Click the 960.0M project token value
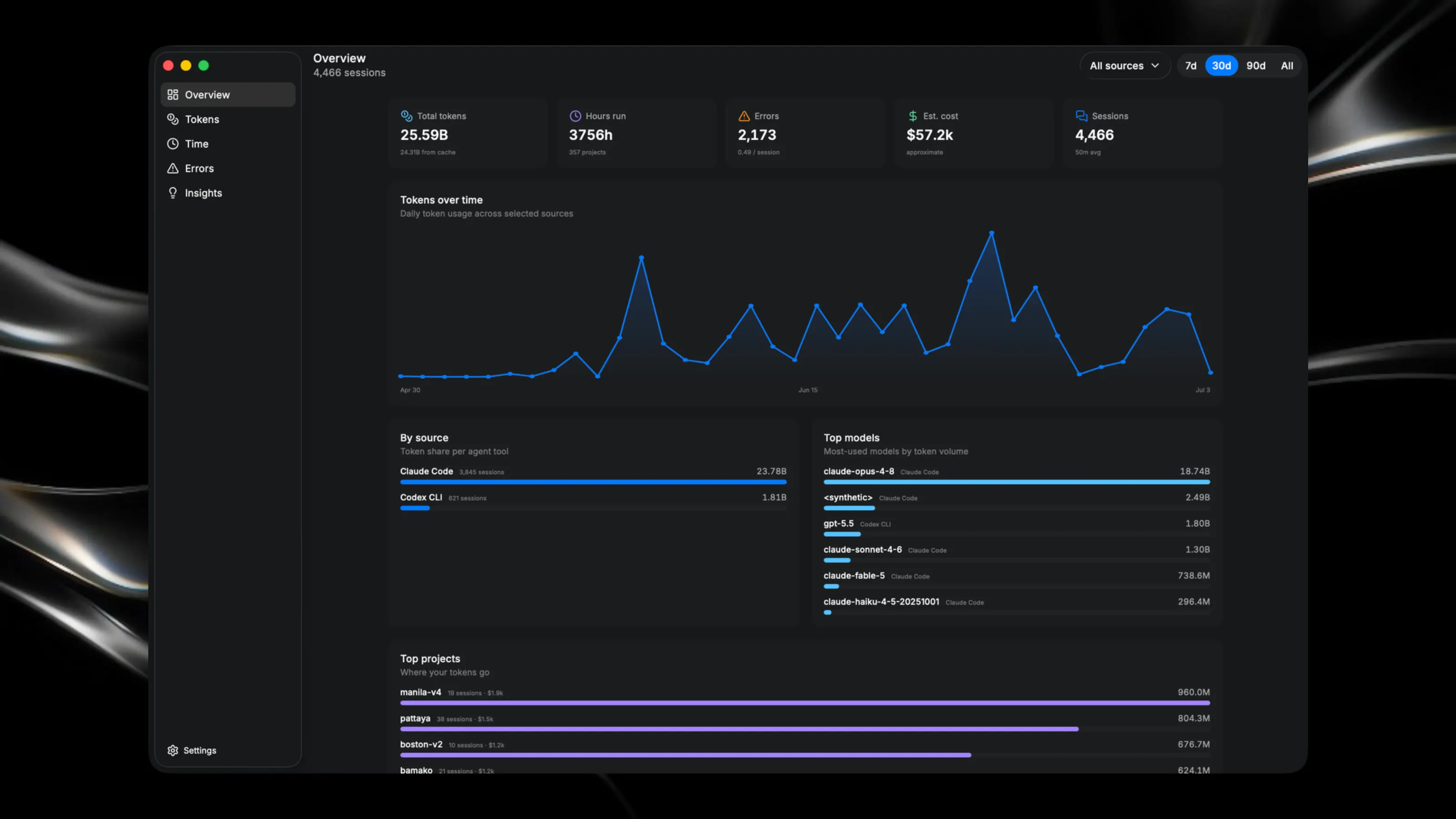This screenshot has width=1456, height=819. click(x=1194, y=693)
